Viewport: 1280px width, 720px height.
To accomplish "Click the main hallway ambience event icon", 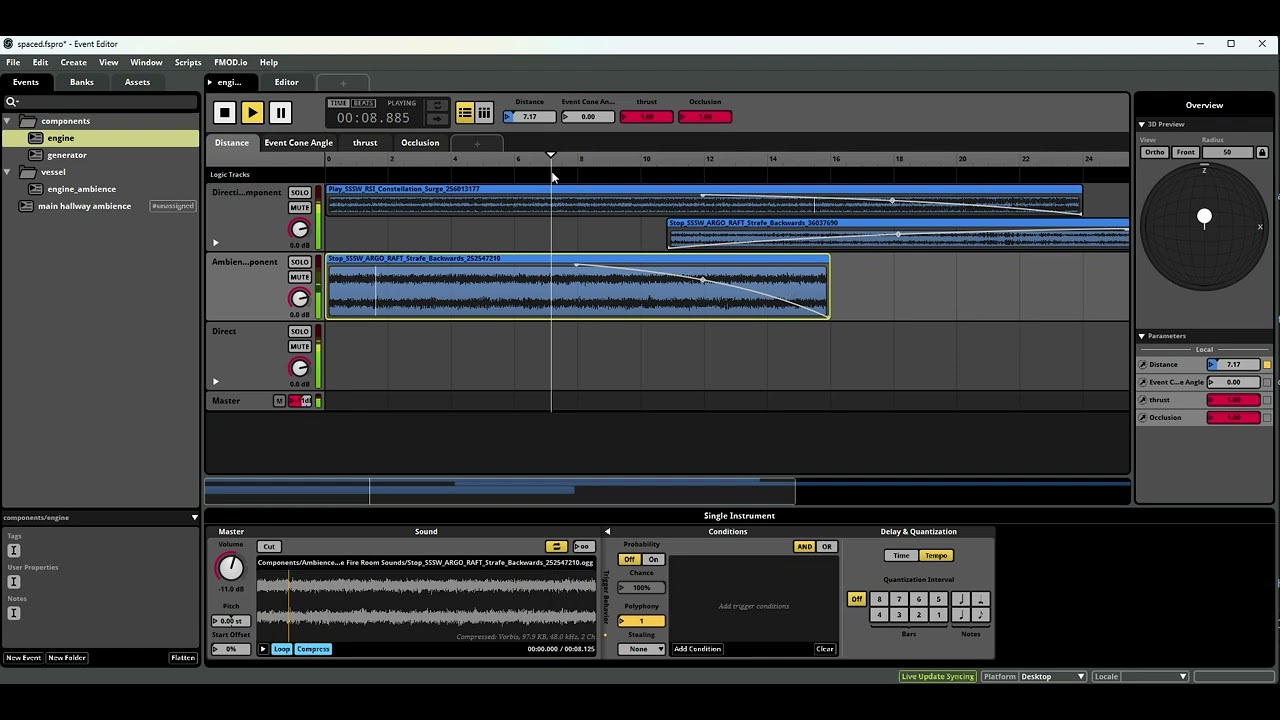I will (26, 206).
